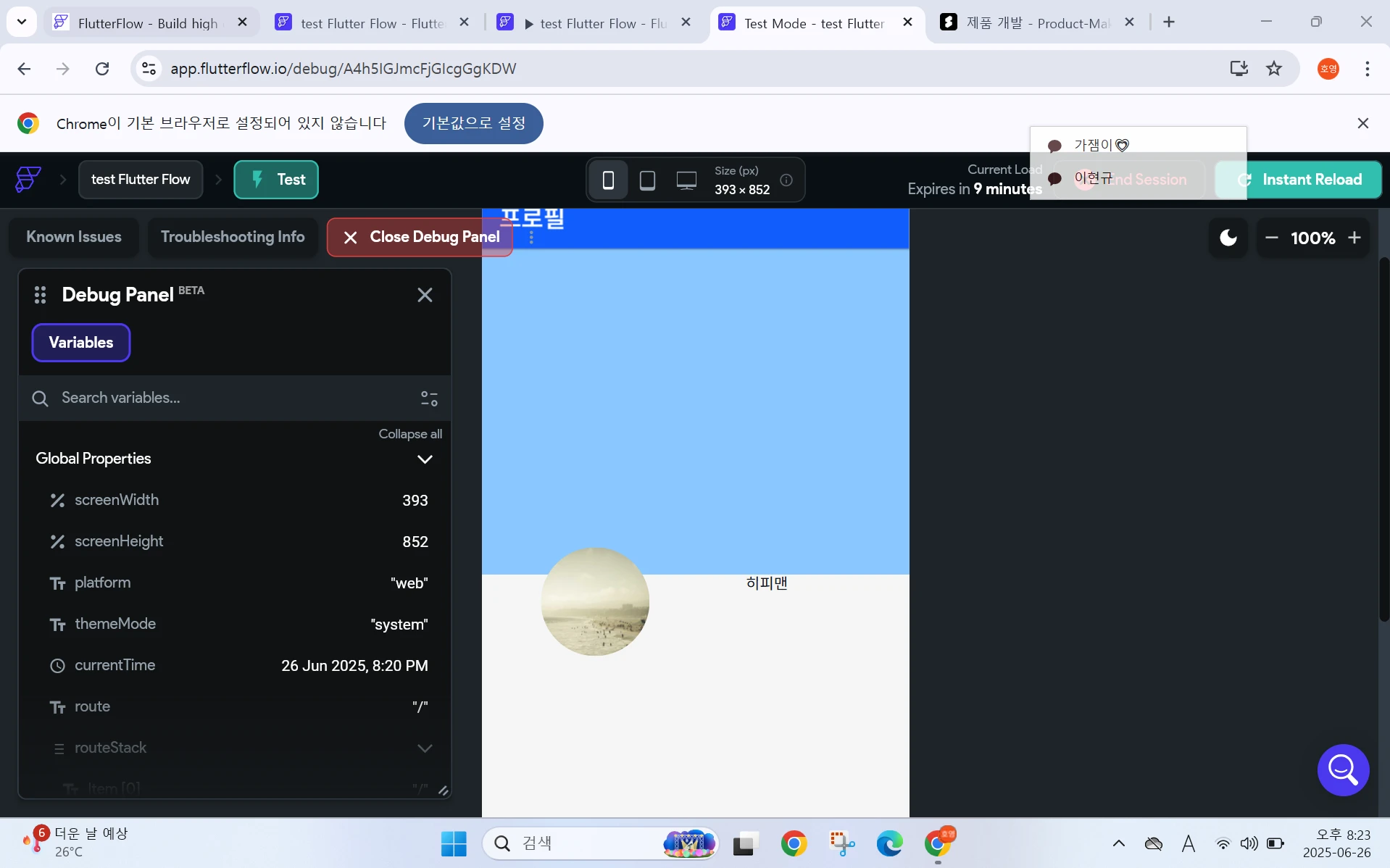The width and height of the screenshot is (1390, 868).
Task: Click the search magnifier icon in Debug Panel
Action: coord(41,398)
